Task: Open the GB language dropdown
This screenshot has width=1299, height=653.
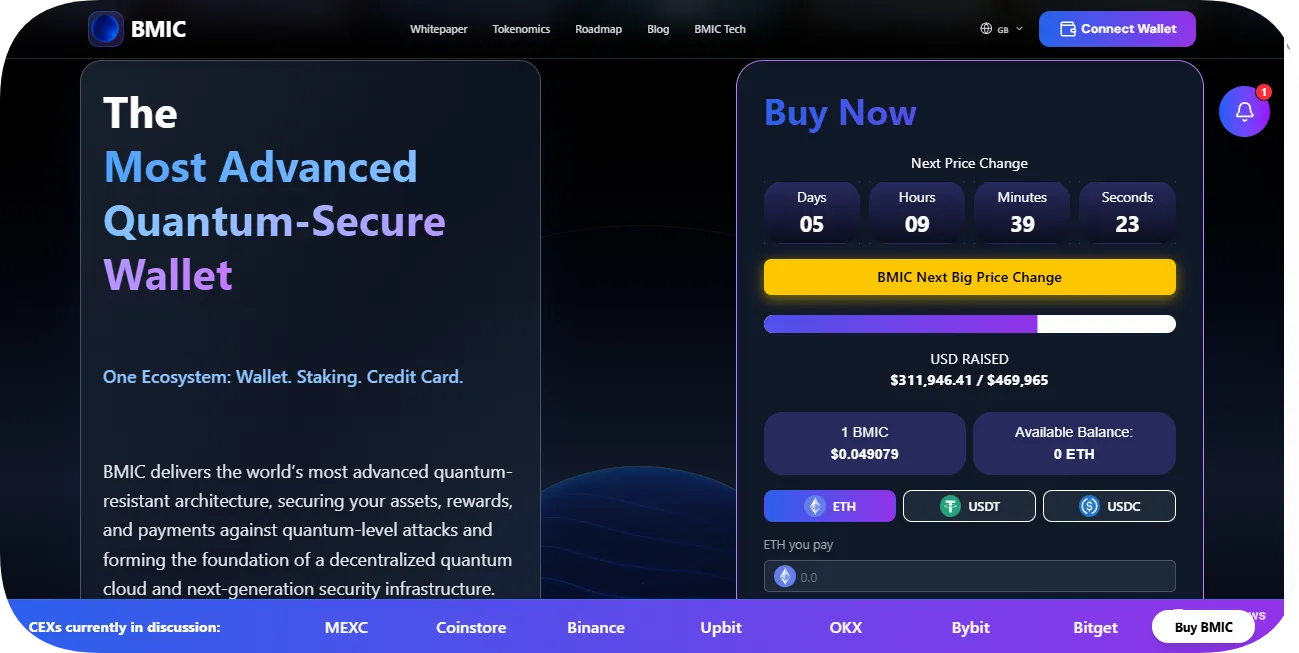Action: pos(1002,29)
